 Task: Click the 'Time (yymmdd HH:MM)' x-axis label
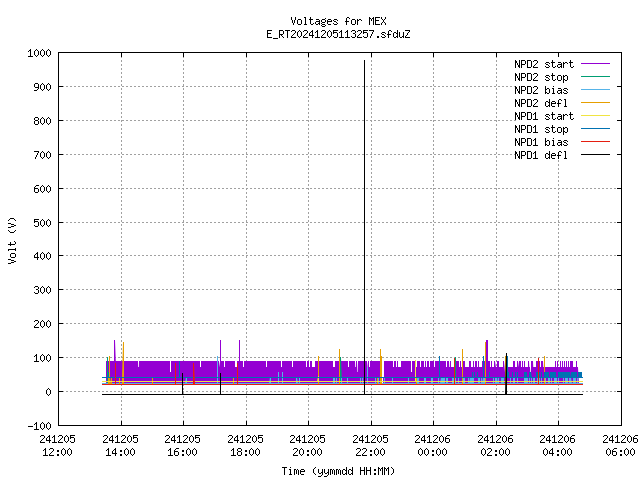pyautogui.click(x=338, y=471)
